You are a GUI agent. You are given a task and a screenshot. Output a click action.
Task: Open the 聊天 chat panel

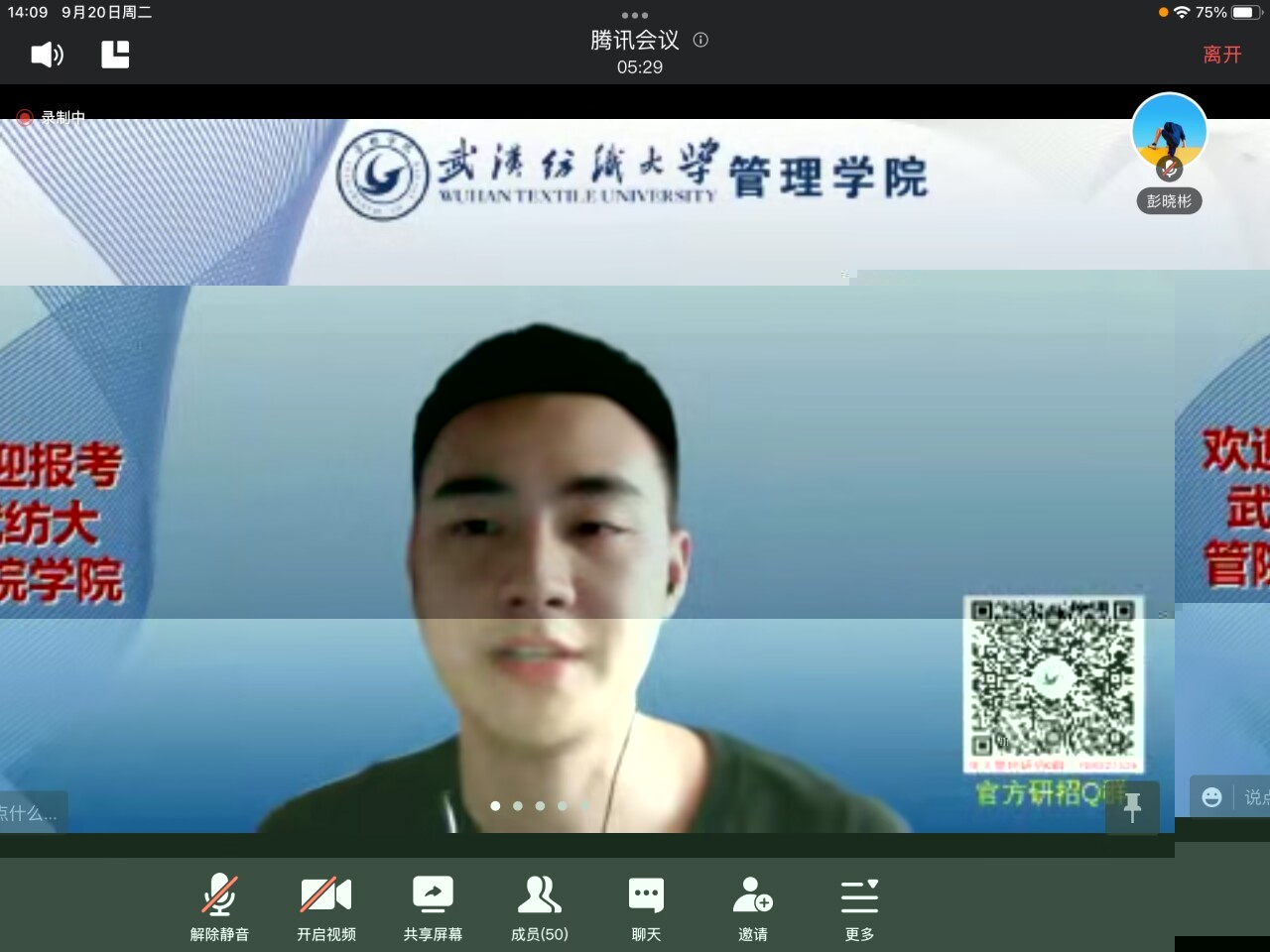click(x=646, y=907)
